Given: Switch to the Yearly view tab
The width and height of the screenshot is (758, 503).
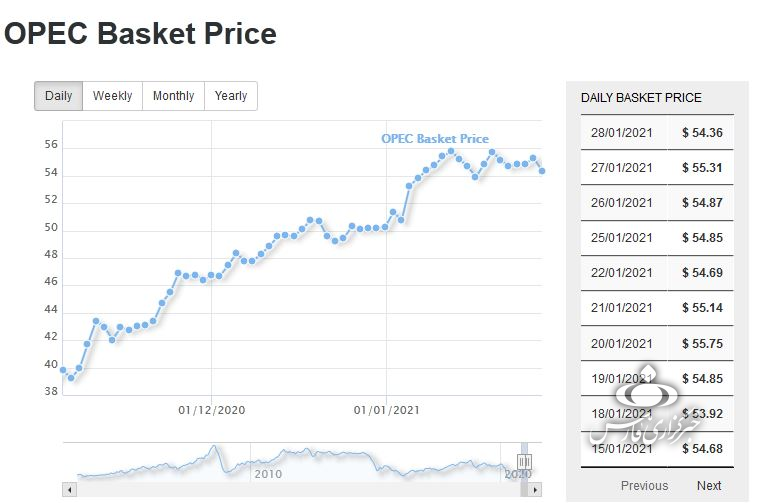Looking at the screenshot, I should tap(231, 96).
